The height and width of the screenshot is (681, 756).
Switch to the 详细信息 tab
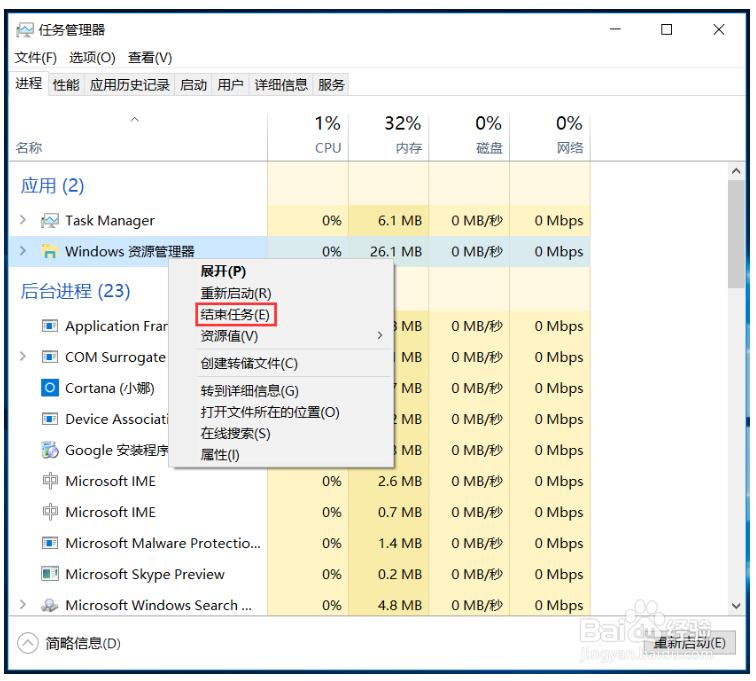pos(281,85)
